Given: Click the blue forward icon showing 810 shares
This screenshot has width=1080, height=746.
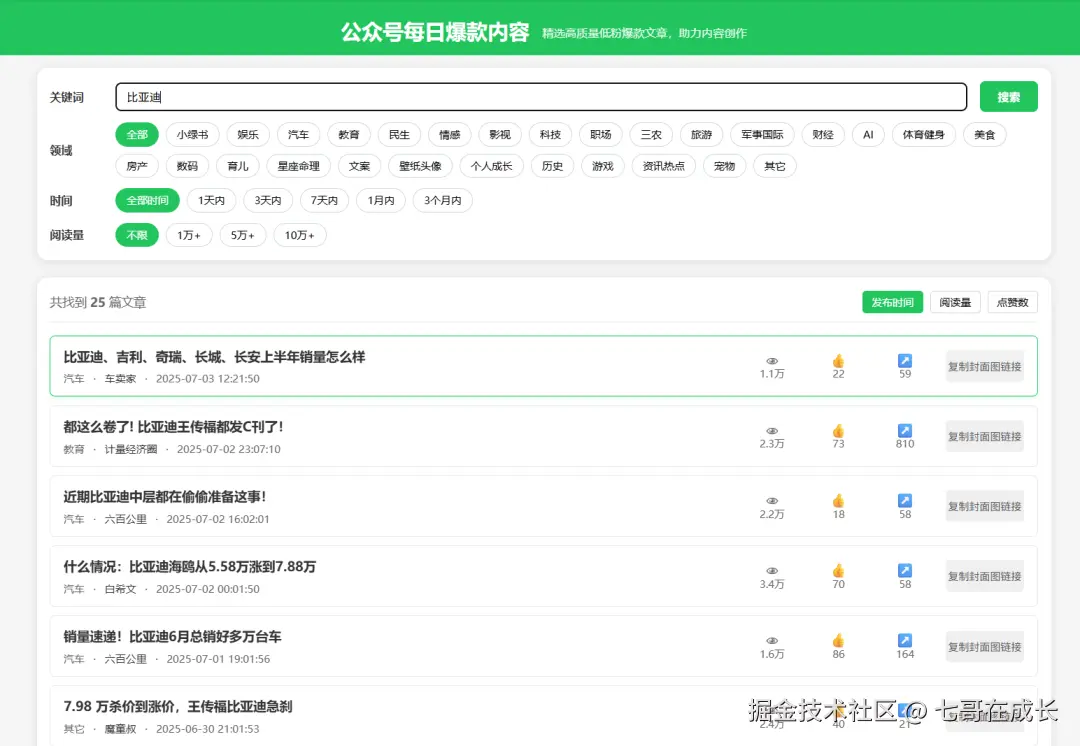Looking at the screenshot, I should 904,429.
